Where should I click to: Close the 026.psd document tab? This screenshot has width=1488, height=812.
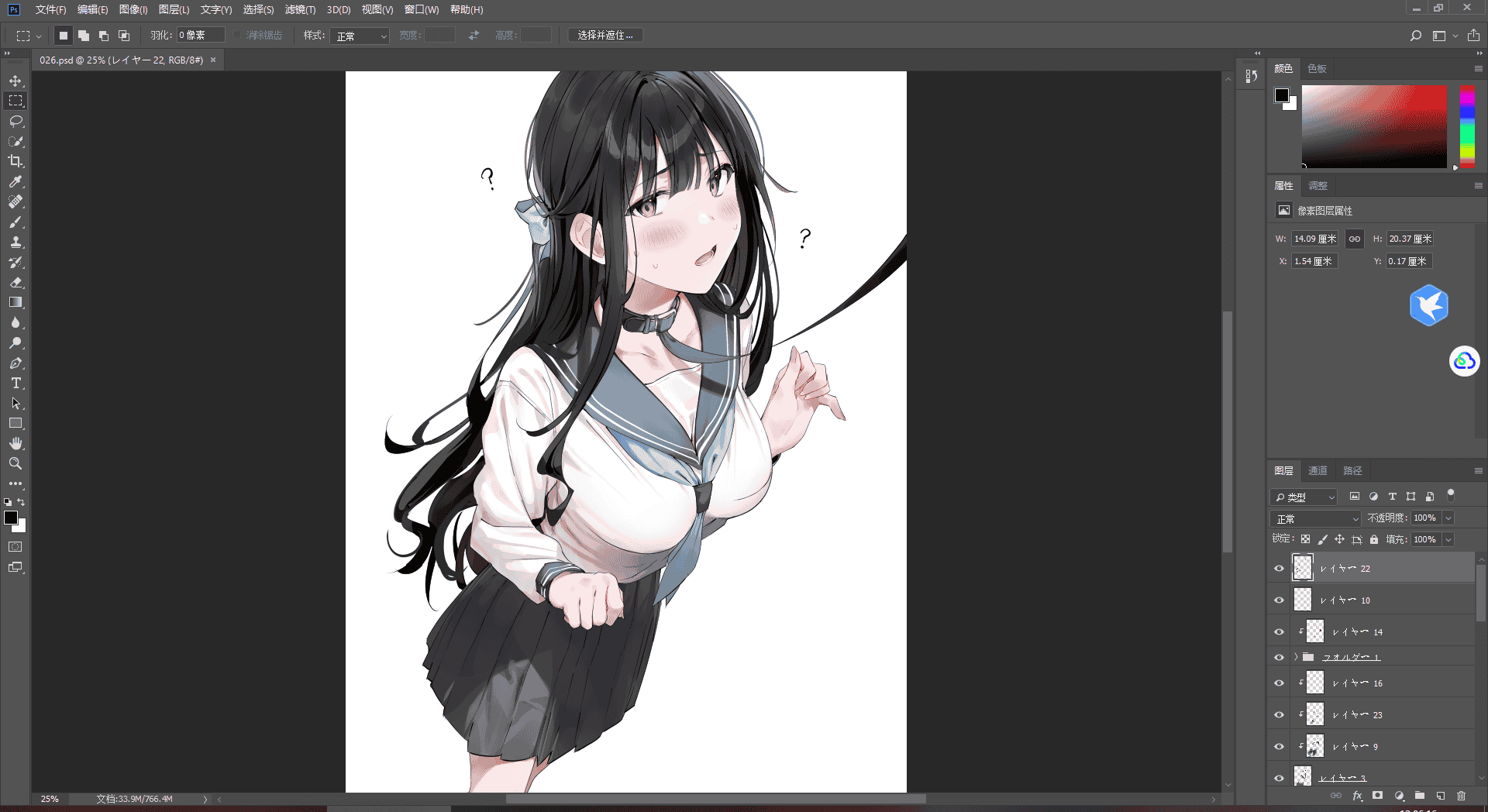coord(213,60)
